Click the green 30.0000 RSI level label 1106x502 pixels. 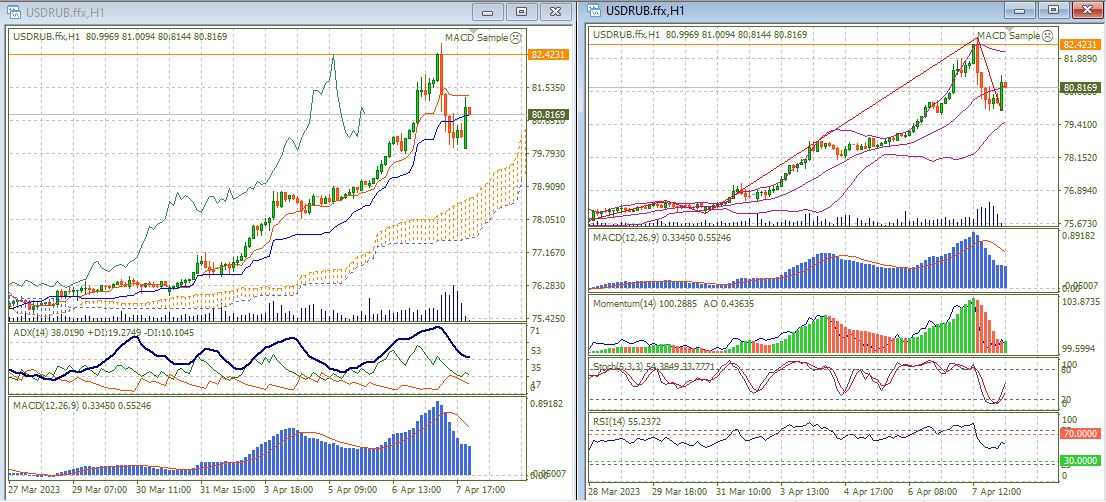[1080, 460]
